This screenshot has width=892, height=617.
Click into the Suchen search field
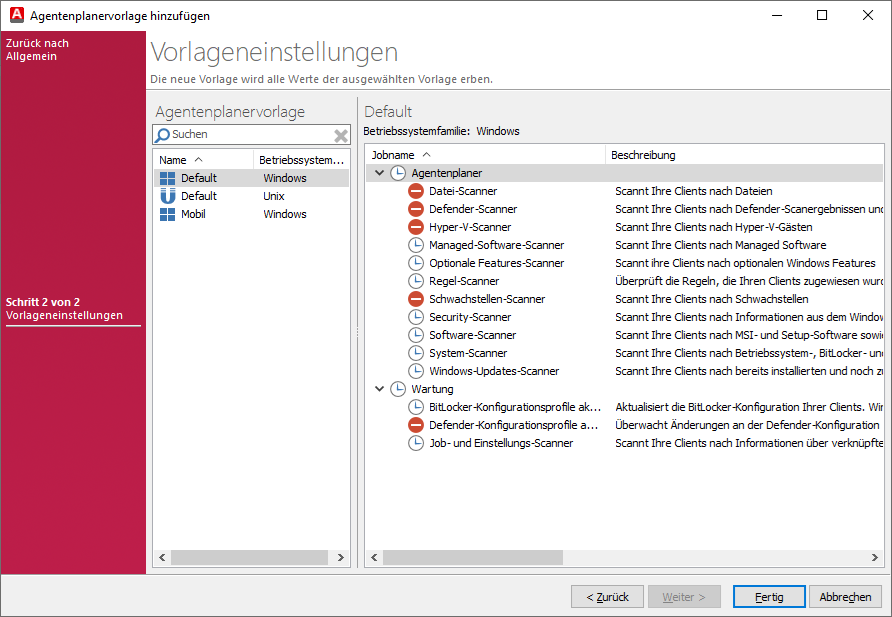click(251, 135)
